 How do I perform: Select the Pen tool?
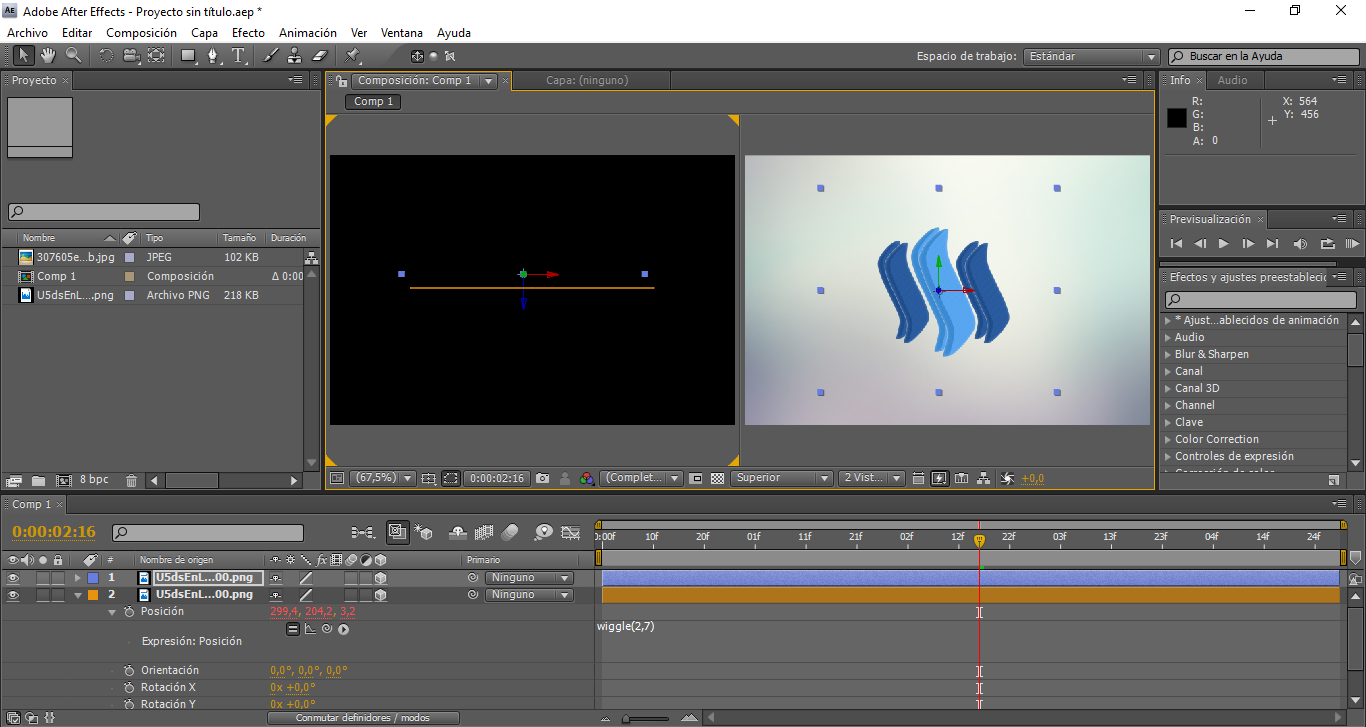213,56
